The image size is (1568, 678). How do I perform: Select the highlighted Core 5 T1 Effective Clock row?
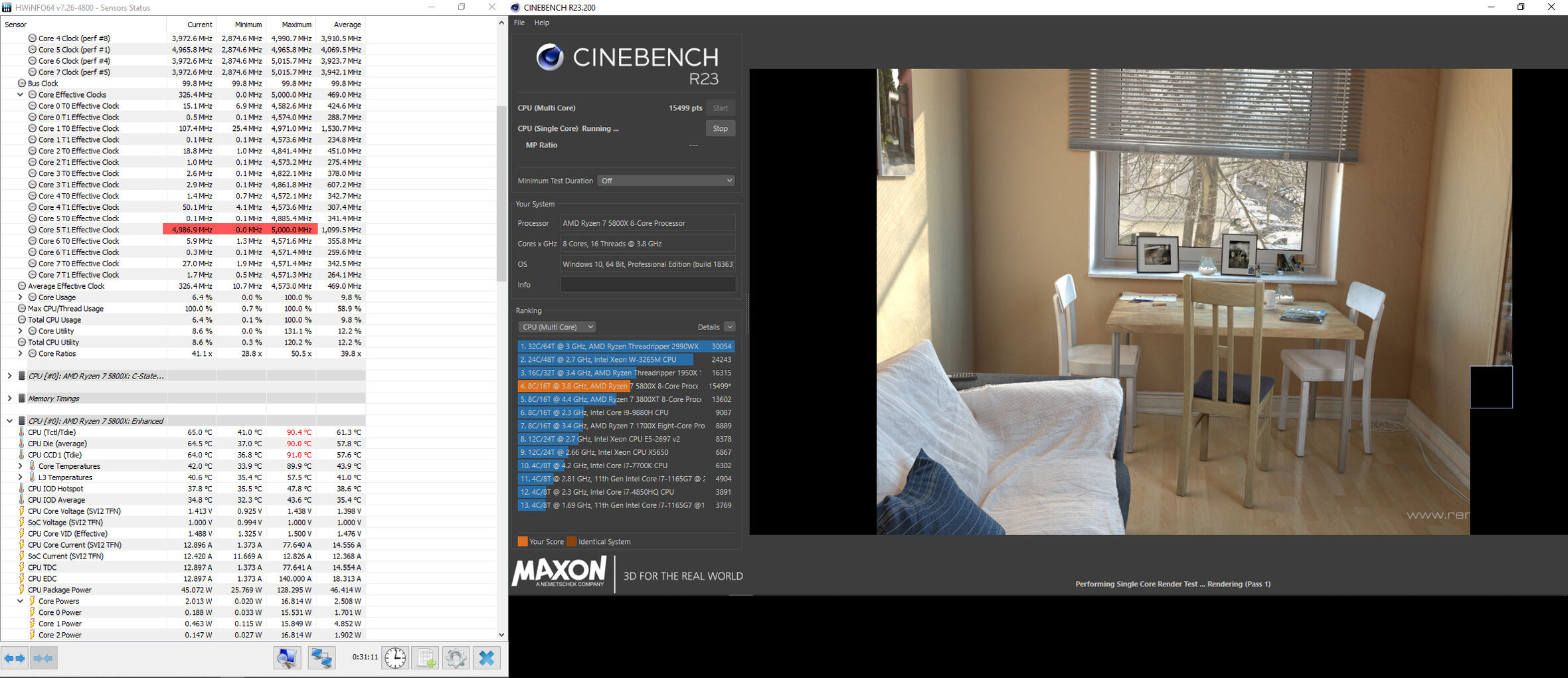[183, 230]
